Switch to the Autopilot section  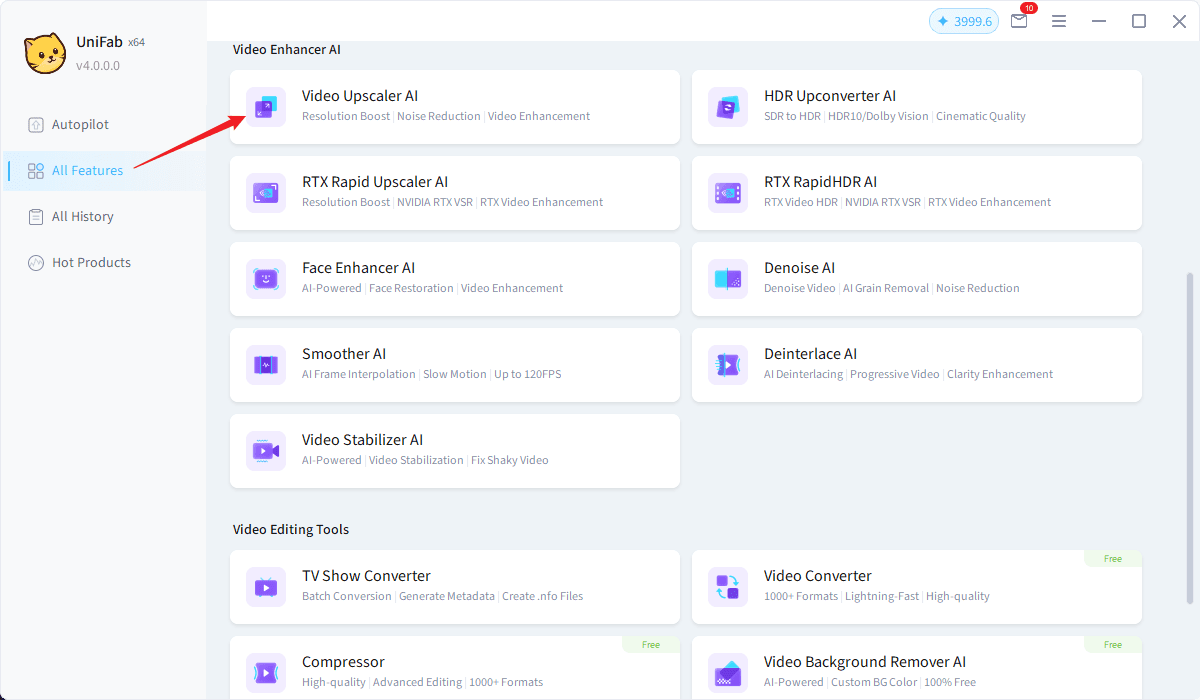(x=80, y=125)
